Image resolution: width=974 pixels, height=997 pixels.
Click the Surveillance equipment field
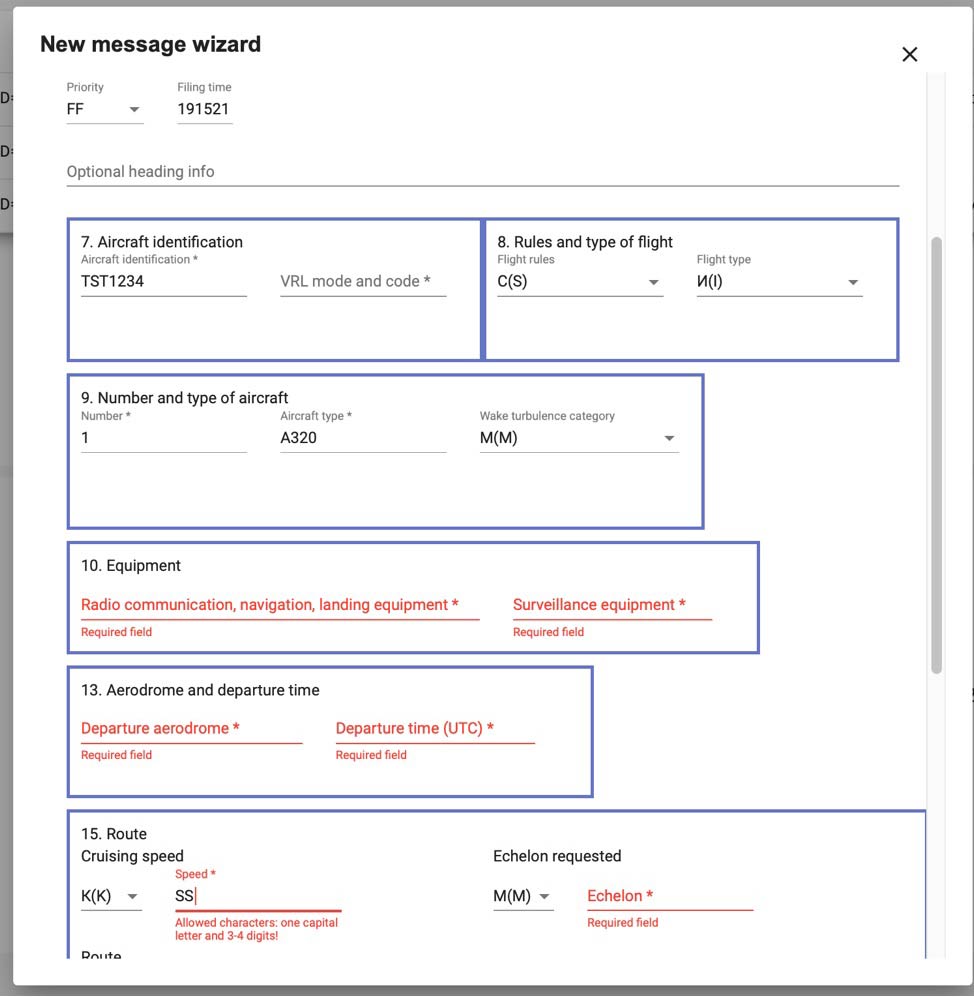(x=611, y=605)
